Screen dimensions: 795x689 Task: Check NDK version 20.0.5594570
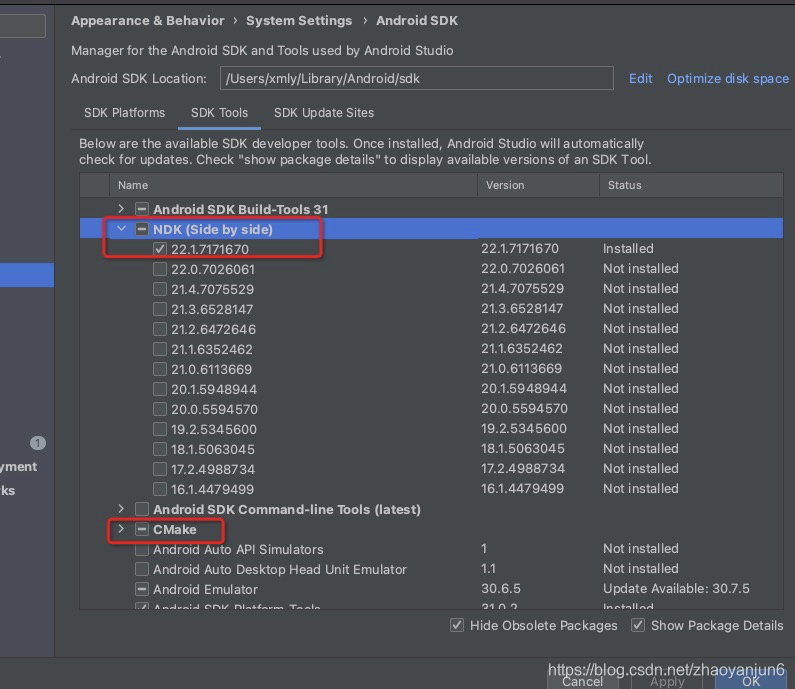point(160,409)
